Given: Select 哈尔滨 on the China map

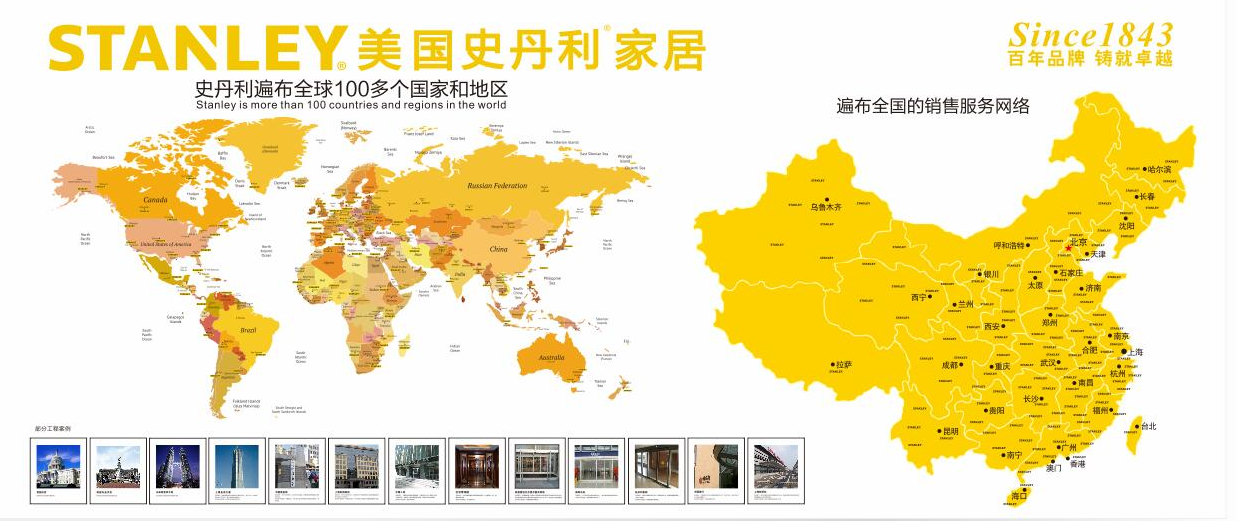Looking at the screenshot, I should coord(1159,171).
